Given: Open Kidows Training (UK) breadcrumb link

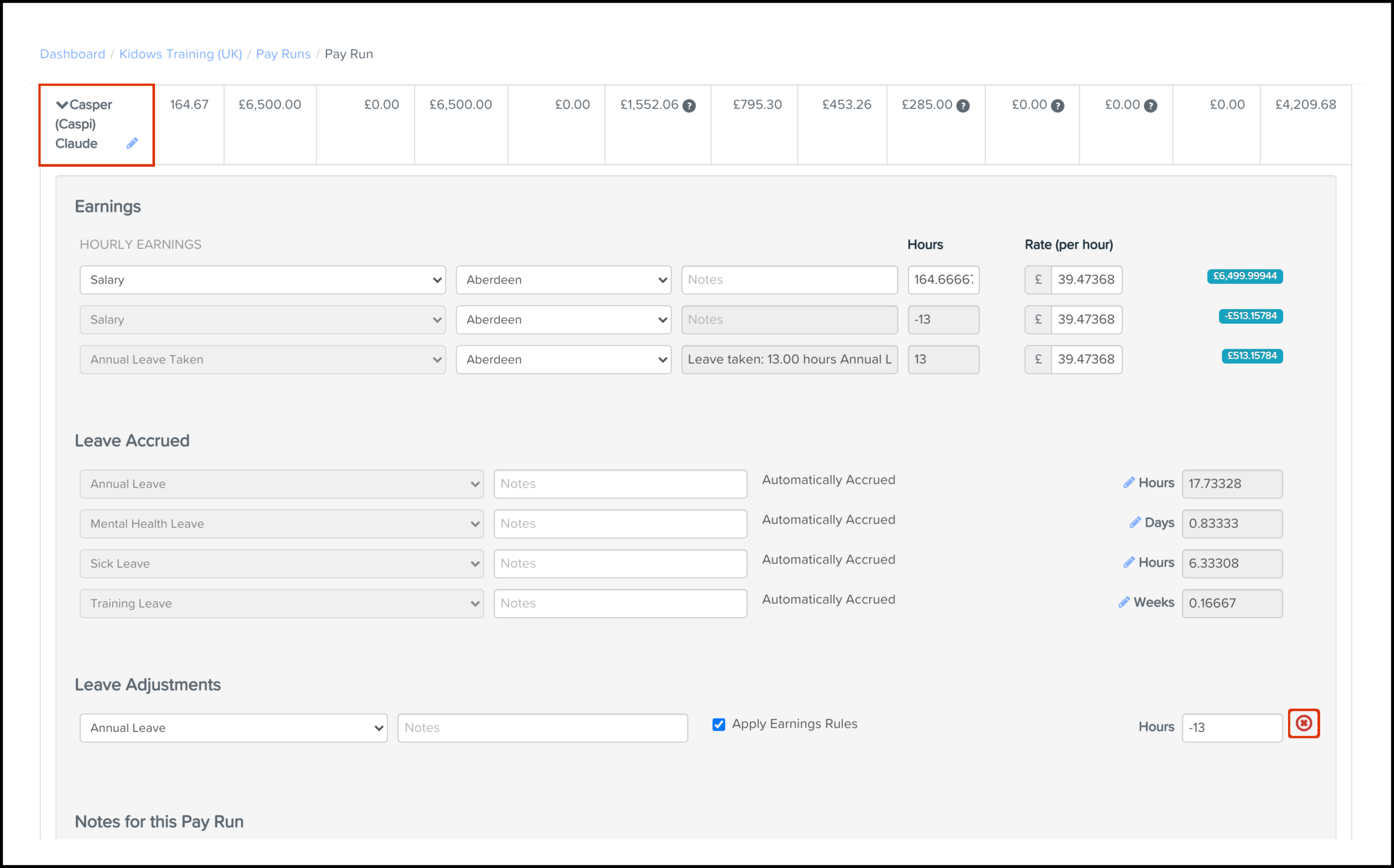Looking at the screenshot, I should click(x=180, y=54).
